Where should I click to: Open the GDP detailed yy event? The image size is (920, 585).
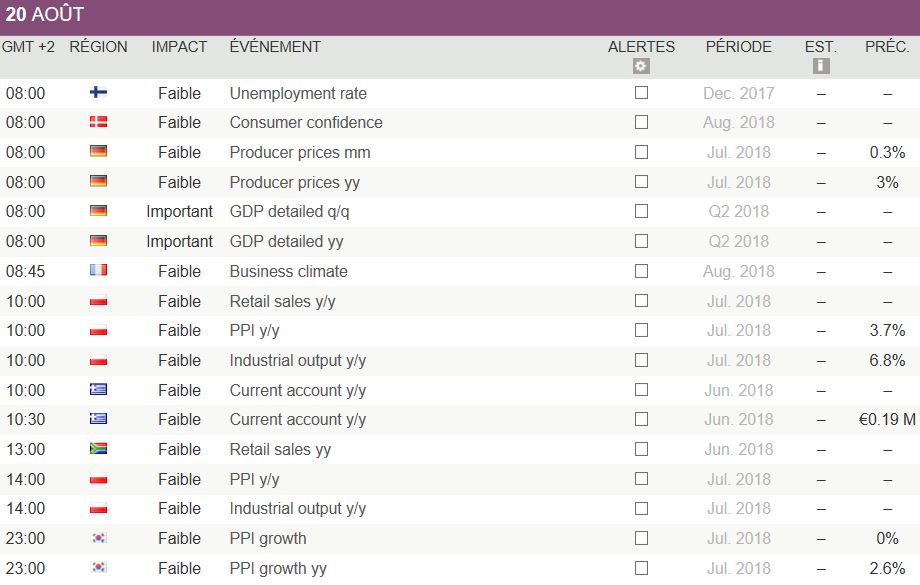pos(286,241)
